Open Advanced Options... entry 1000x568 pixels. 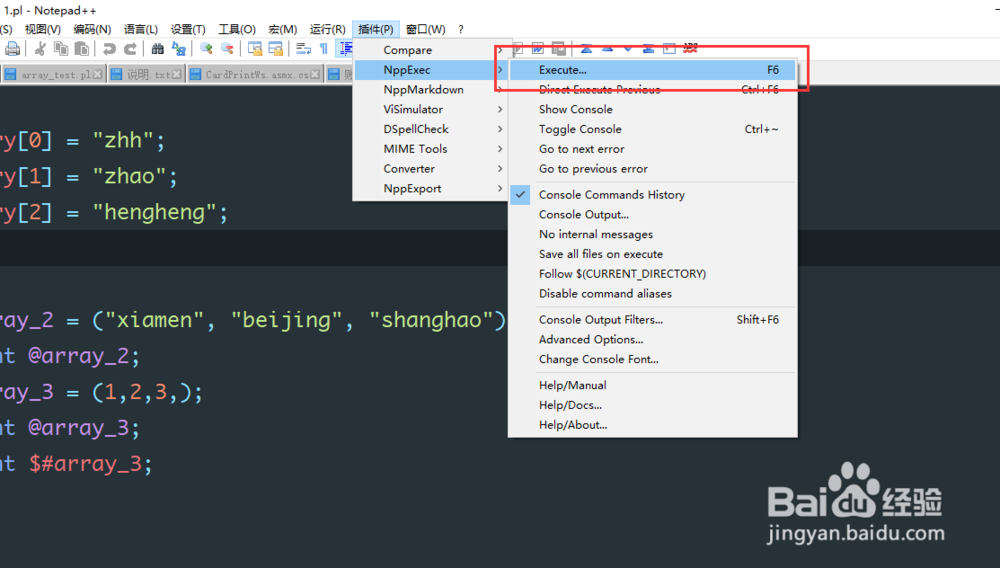[652, 340]
